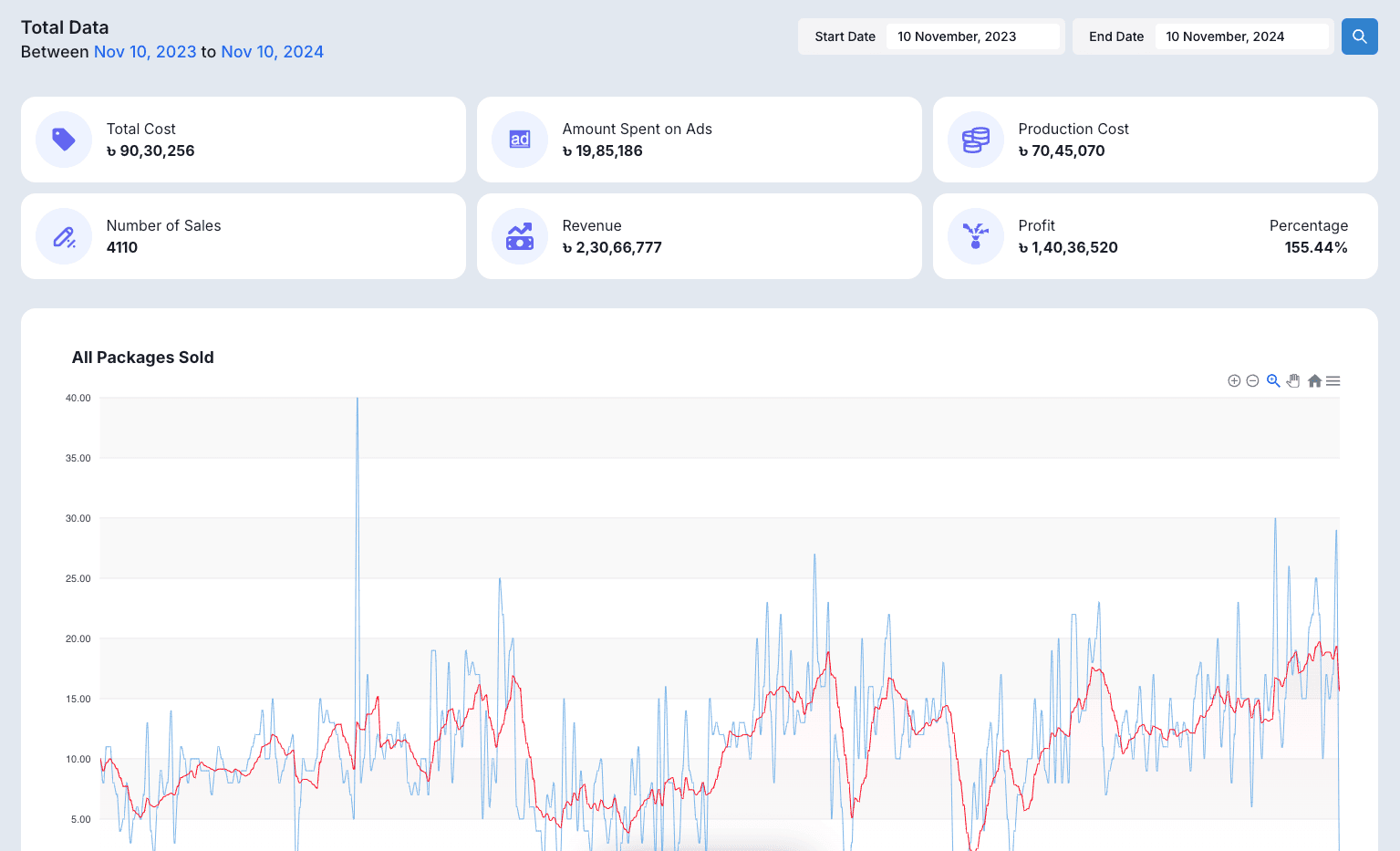The width and height of the screenshot is (1400, 851).
Task: Click the Profit icon
Action: point(976,236)
